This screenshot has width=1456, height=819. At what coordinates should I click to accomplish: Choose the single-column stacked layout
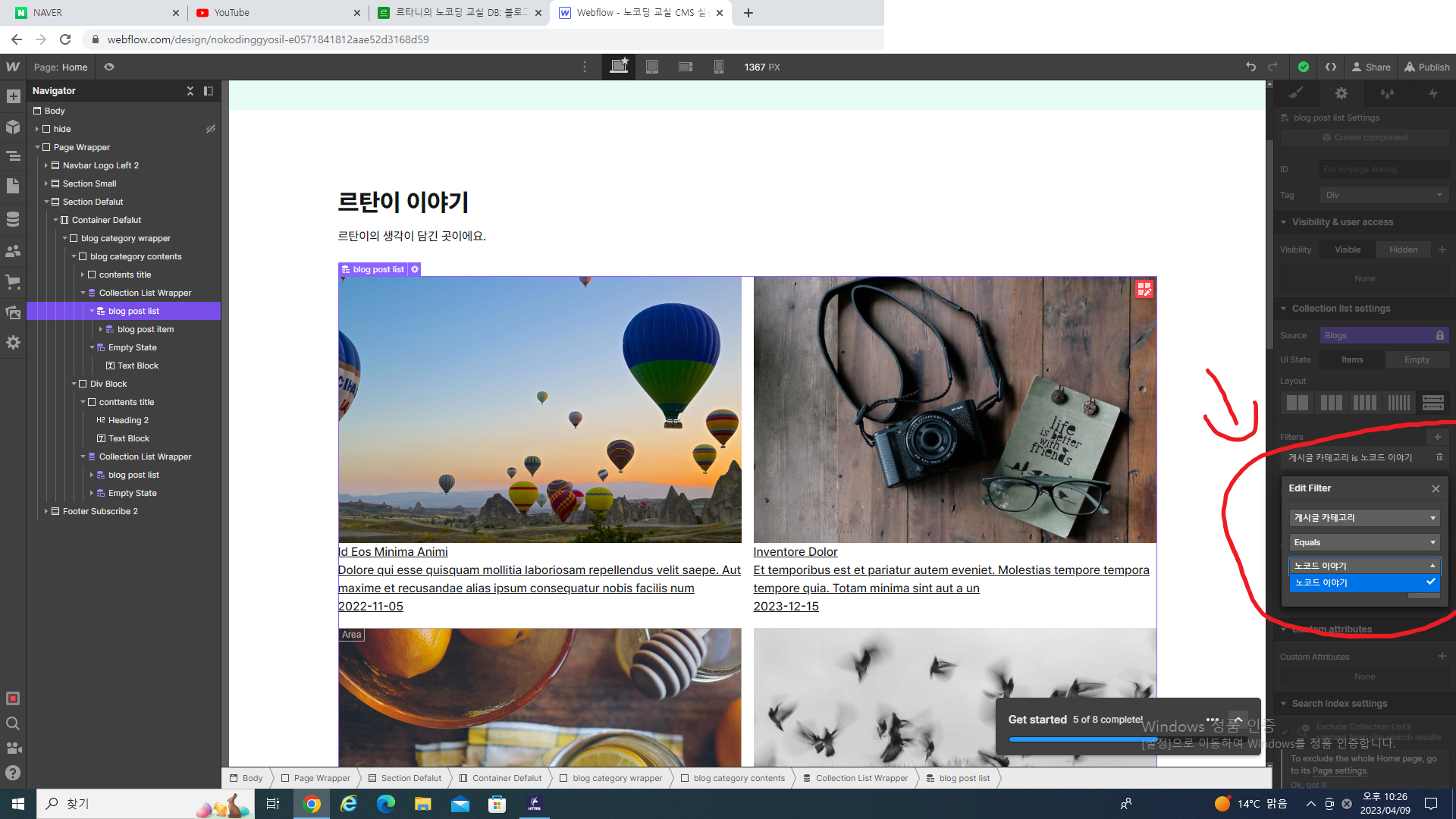[1432, 403]
